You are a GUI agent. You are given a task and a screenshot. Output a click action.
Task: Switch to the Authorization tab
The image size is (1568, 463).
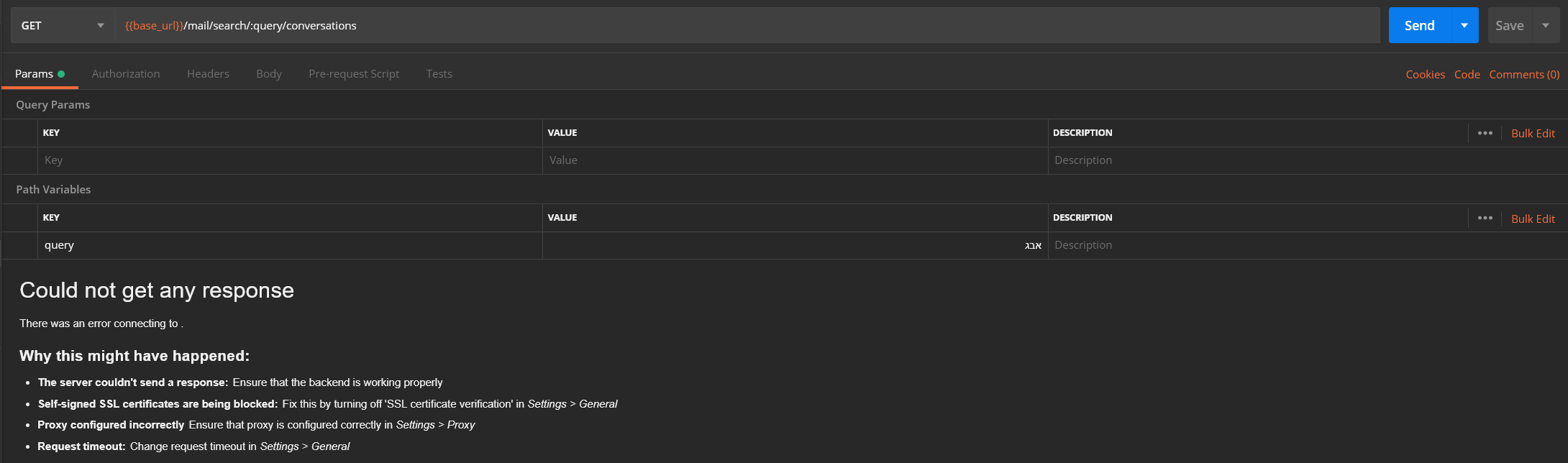point(125,73)
